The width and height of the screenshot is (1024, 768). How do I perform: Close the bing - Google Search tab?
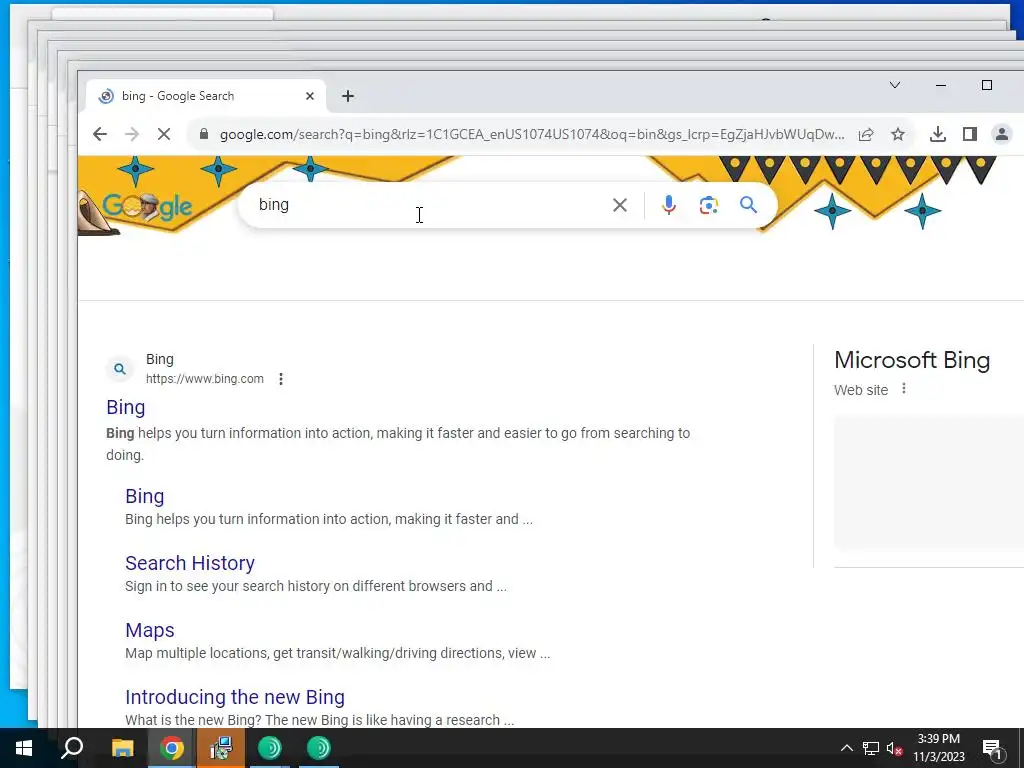coord(310,96)
